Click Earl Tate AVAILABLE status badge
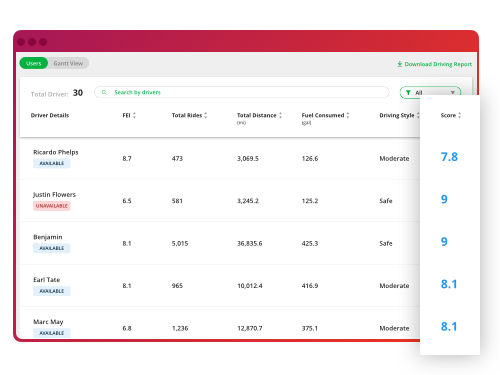The height and width of the screenshot is (375, 500). tap(52, 291)
